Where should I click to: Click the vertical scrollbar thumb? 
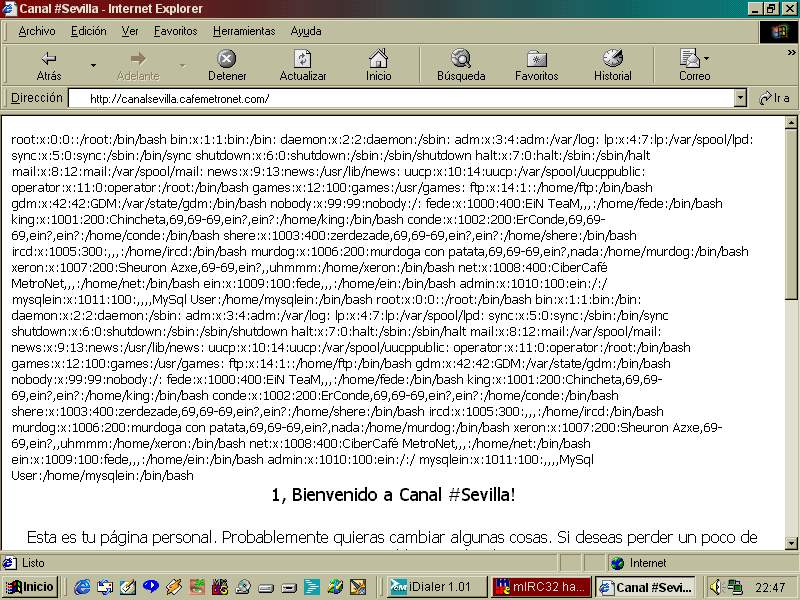coord(791,214)
